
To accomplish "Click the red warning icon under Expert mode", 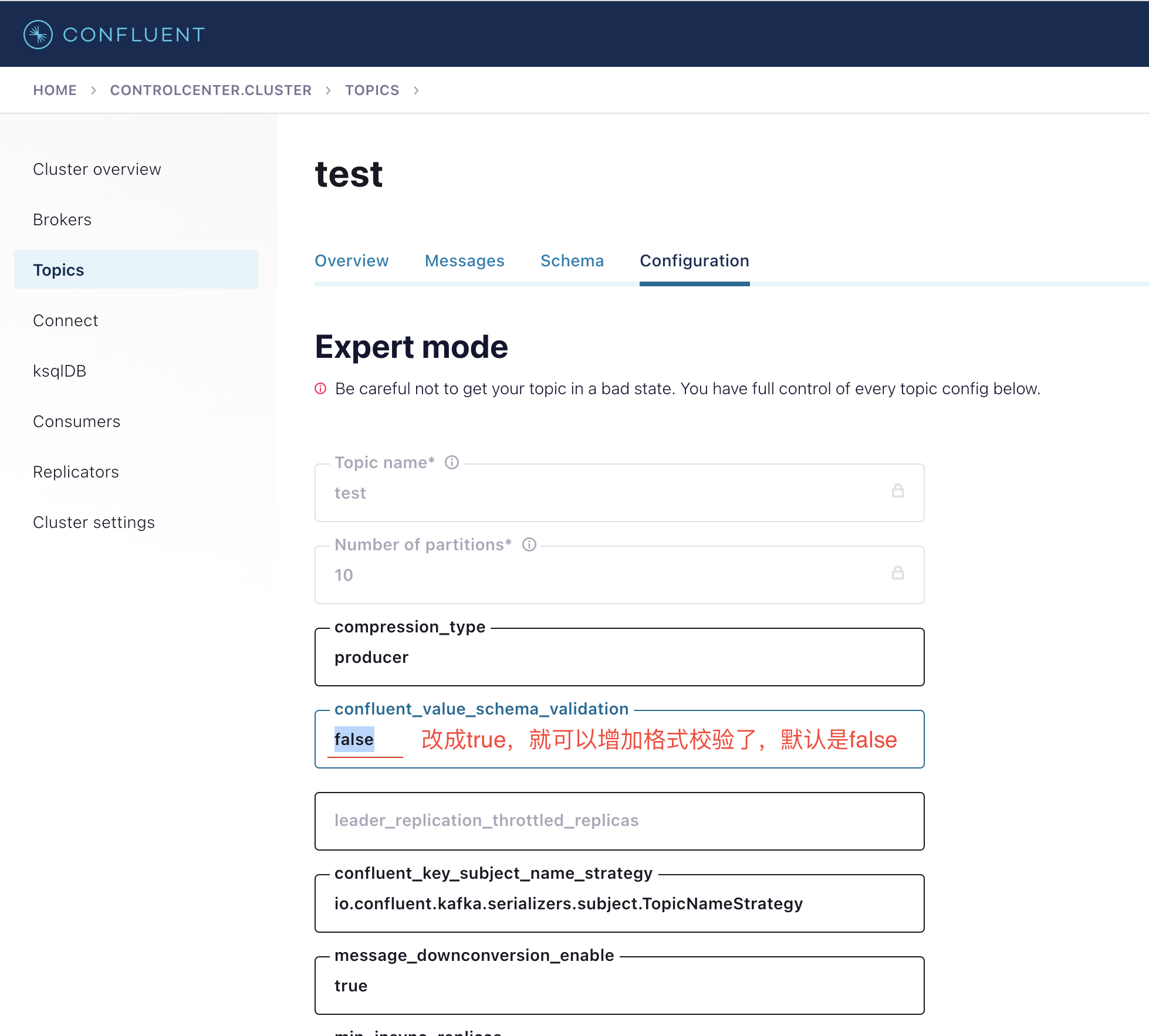I will click(320, 388).
